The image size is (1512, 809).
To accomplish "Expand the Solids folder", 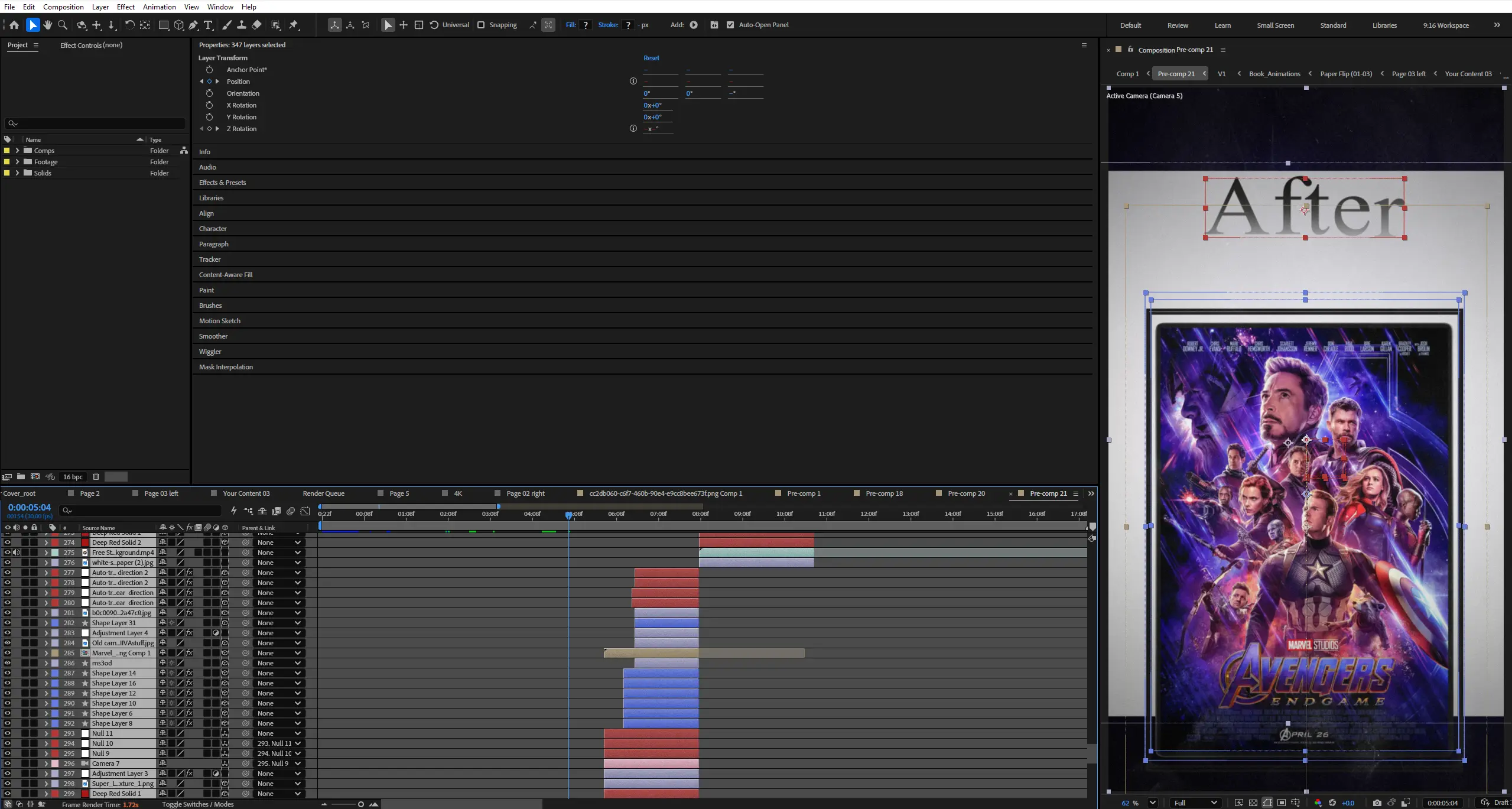I will click(17, 173).
